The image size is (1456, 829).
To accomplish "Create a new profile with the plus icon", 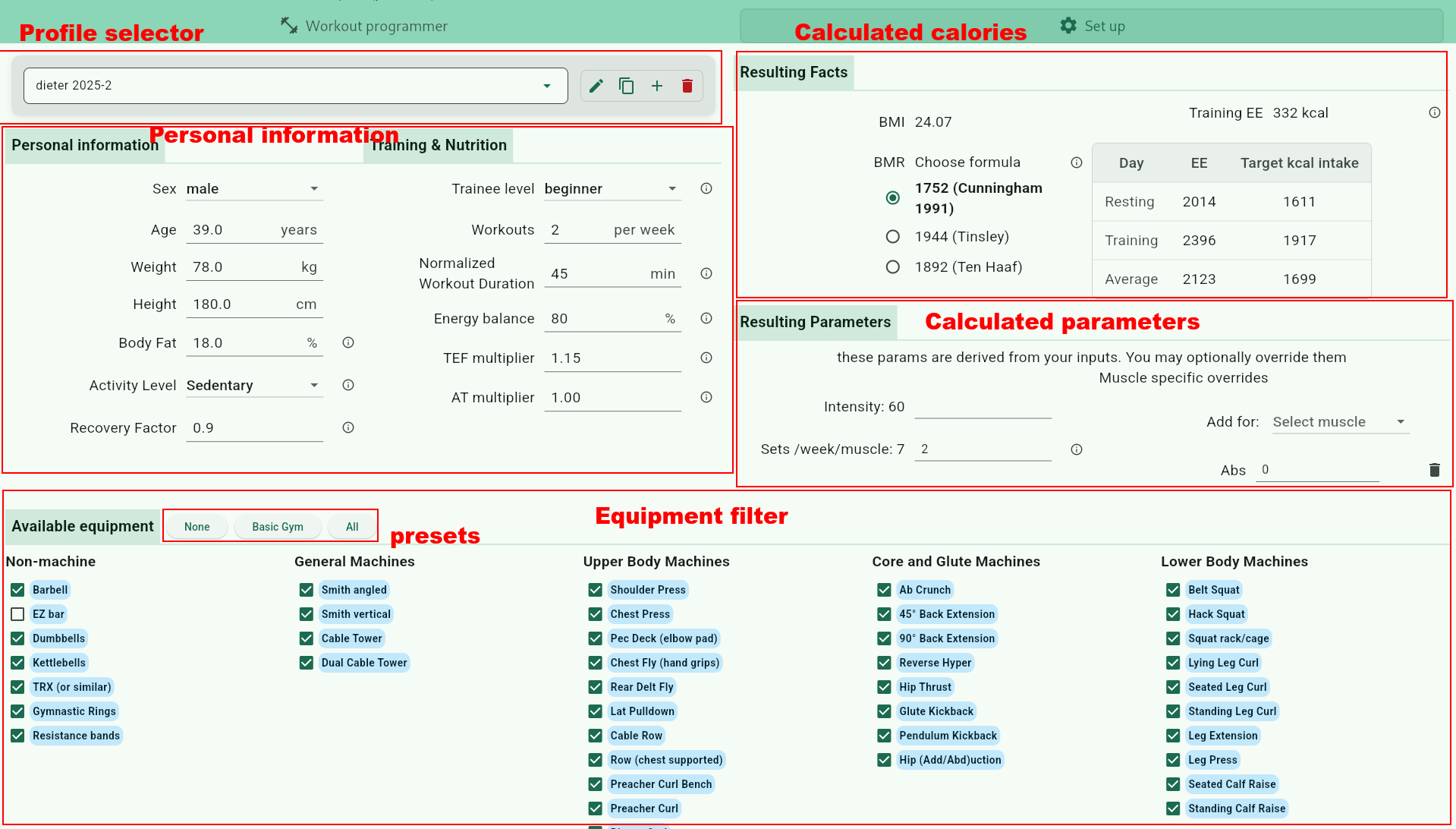I will (657, 86).
